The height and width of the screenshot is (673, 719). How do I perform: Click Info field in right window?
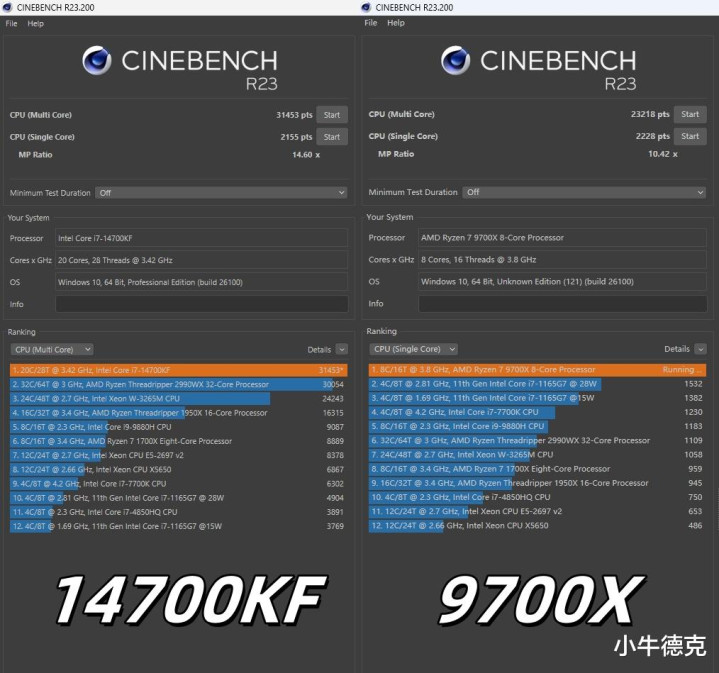pyautogui.click(x=563, y=303)
